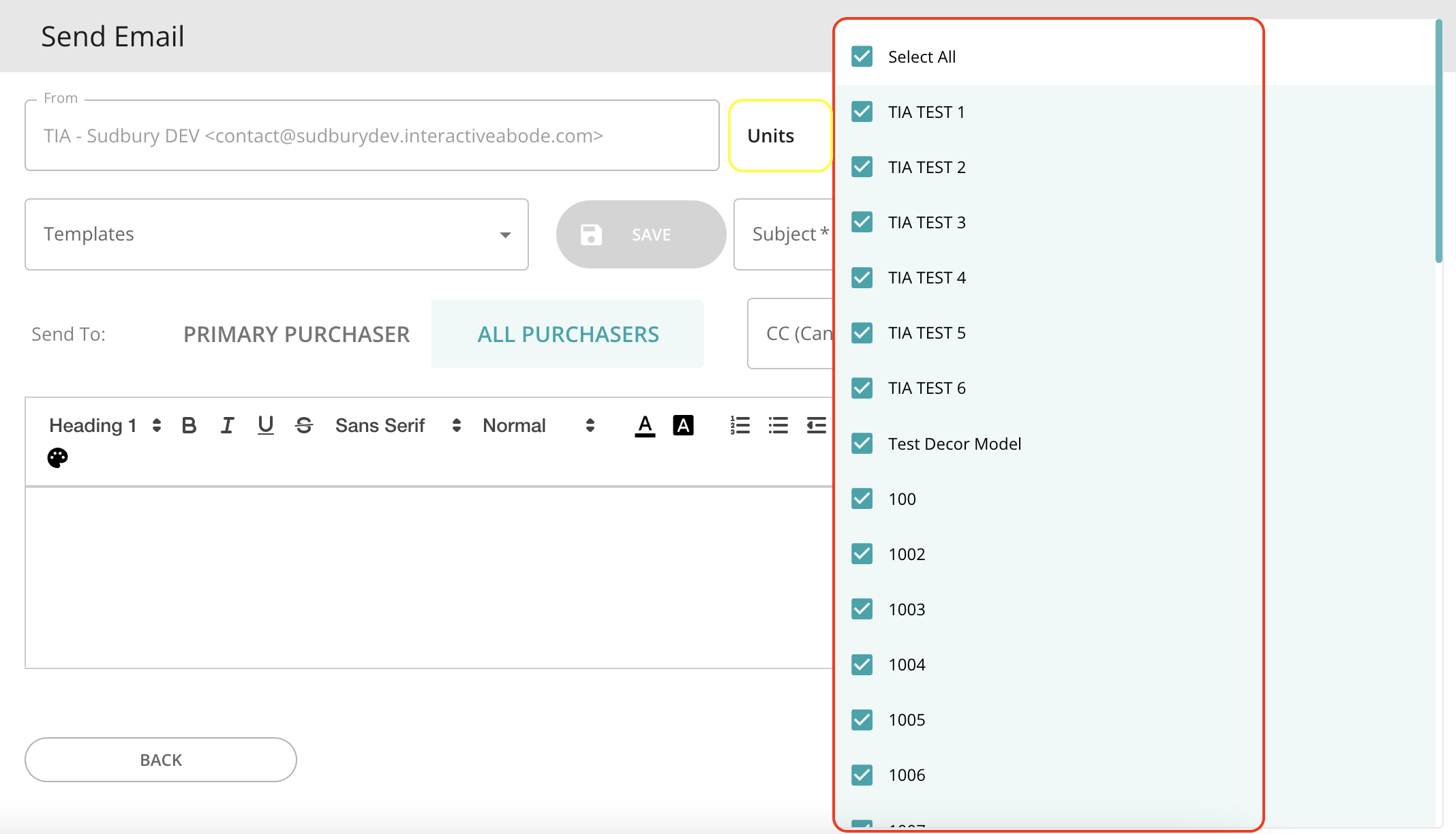
Task: Uncheck unit 1005 checkbox
Action: click(x=862, y=720)
